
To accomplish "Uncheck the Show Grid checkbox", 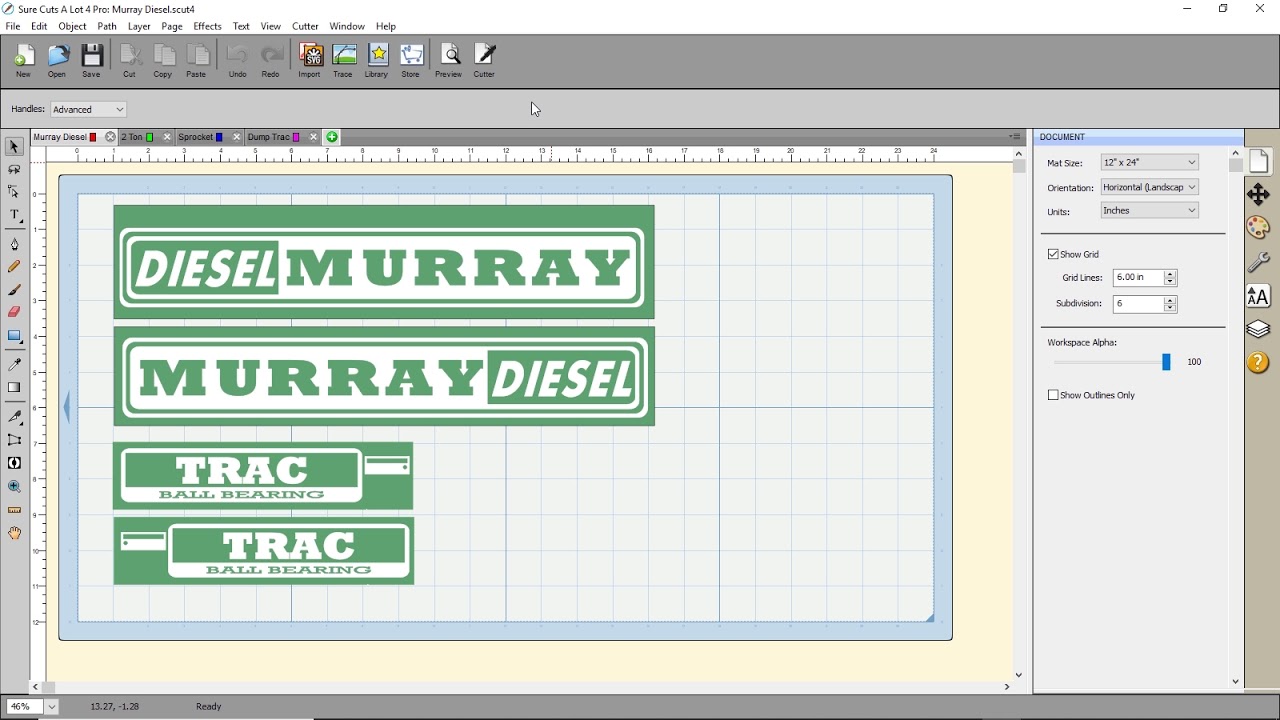I will (1053, 255).
